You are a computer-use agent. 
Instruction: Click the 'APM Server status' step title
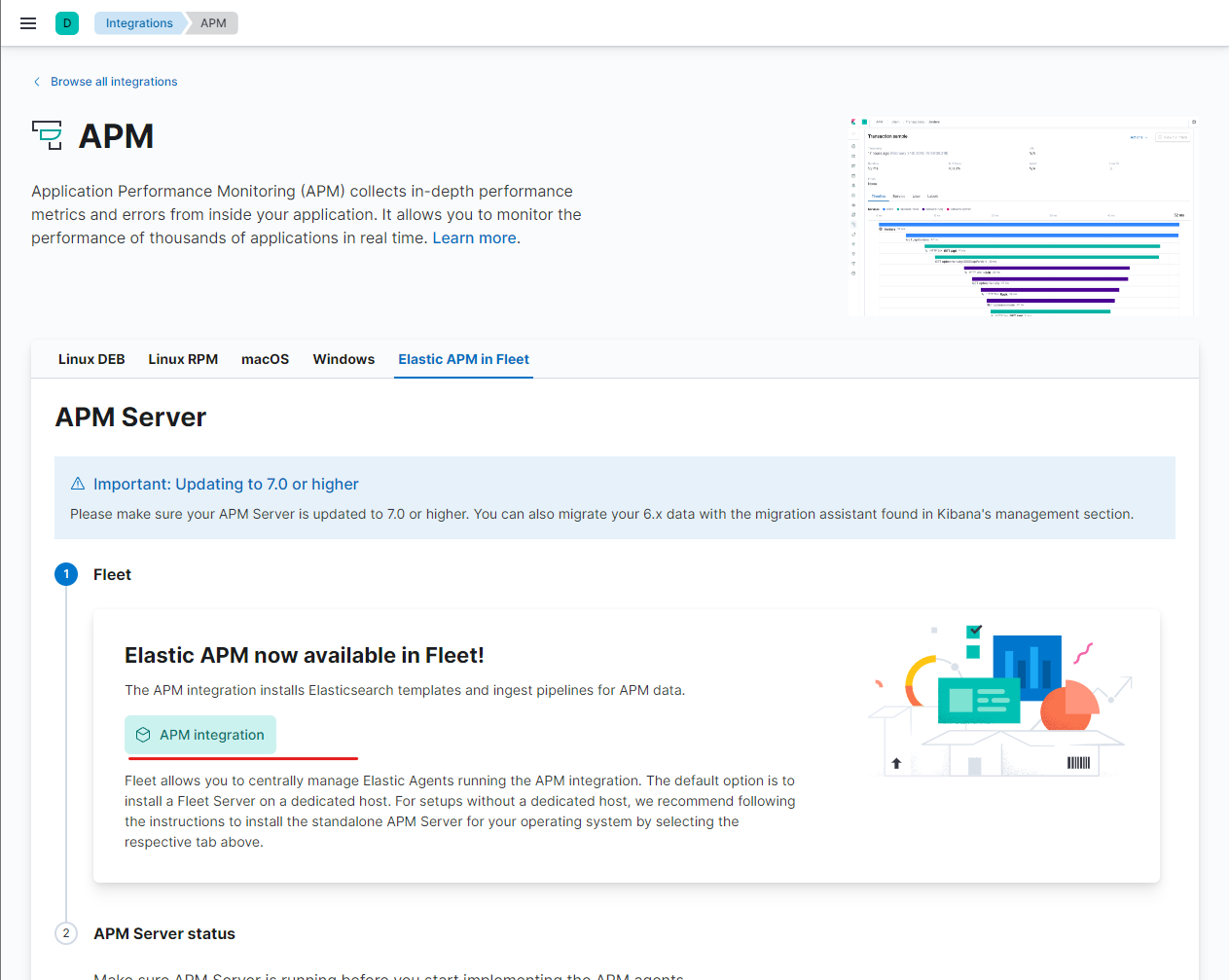(x=164, y=933)
